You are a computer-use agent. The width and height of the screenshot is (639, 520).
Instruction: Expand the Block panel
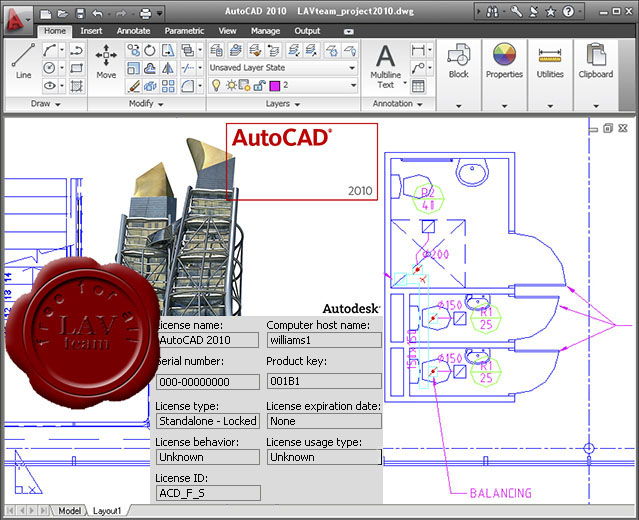coord(458,106)
